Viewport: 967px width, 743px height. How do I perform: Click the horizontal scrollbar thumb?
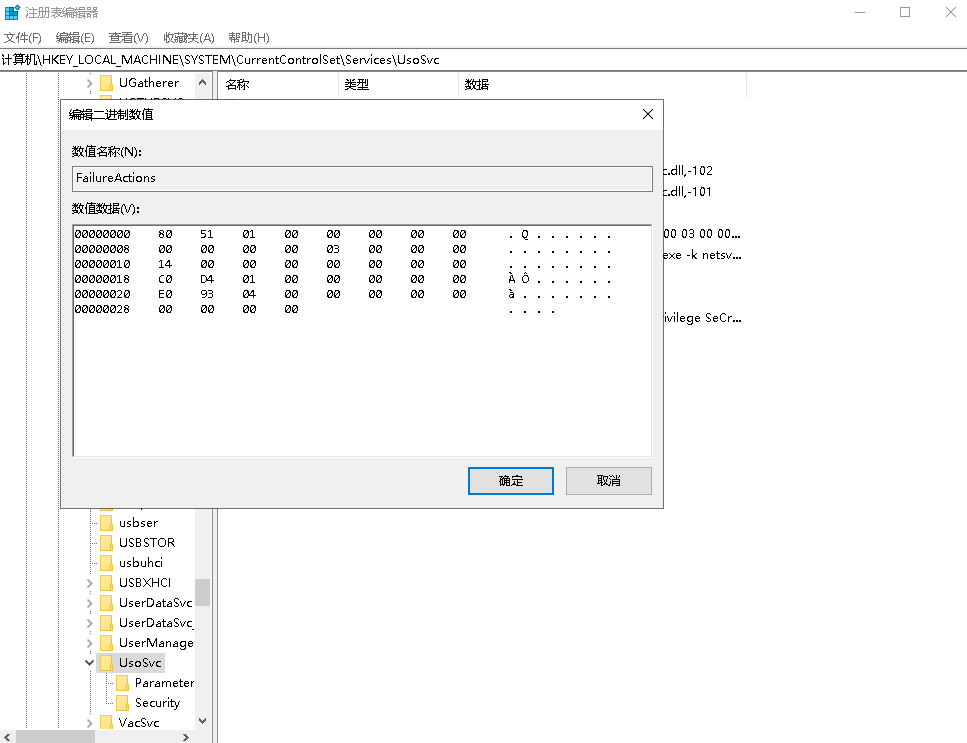56,737
